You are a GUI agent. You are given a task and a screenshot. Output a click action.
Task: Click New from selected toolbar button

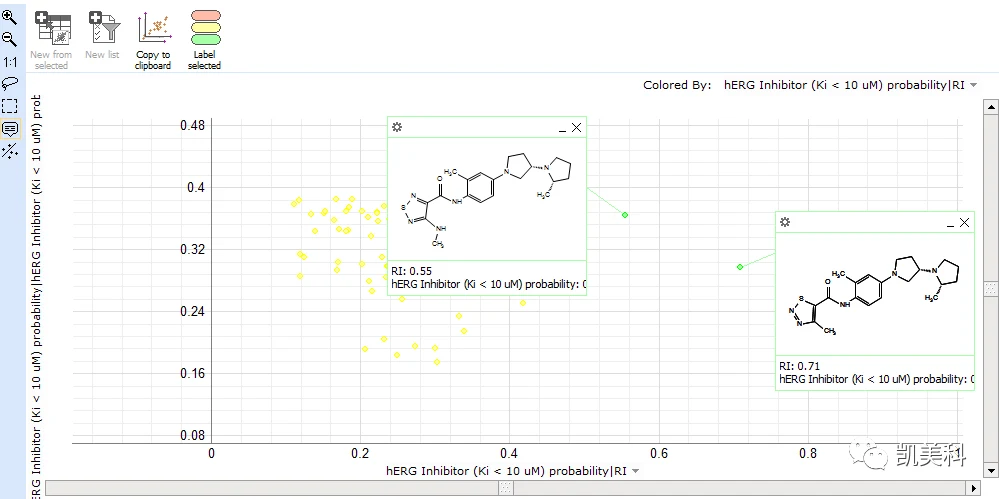pyautogui.click(x=51, y=41)
